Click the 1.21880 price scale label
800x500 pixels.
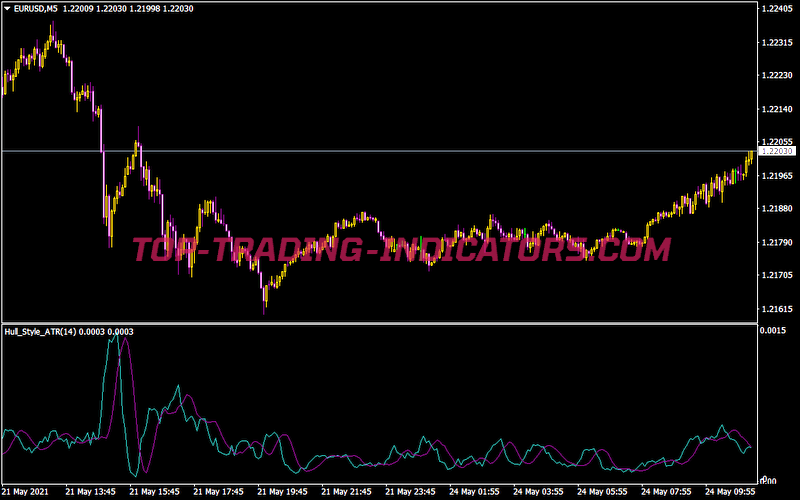click(776, 208)
